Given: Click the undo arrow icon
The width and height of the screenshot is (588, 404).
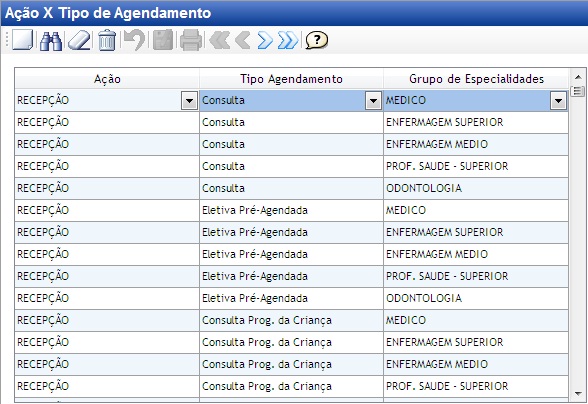Looking at the screenshot, I should (135, 41).
